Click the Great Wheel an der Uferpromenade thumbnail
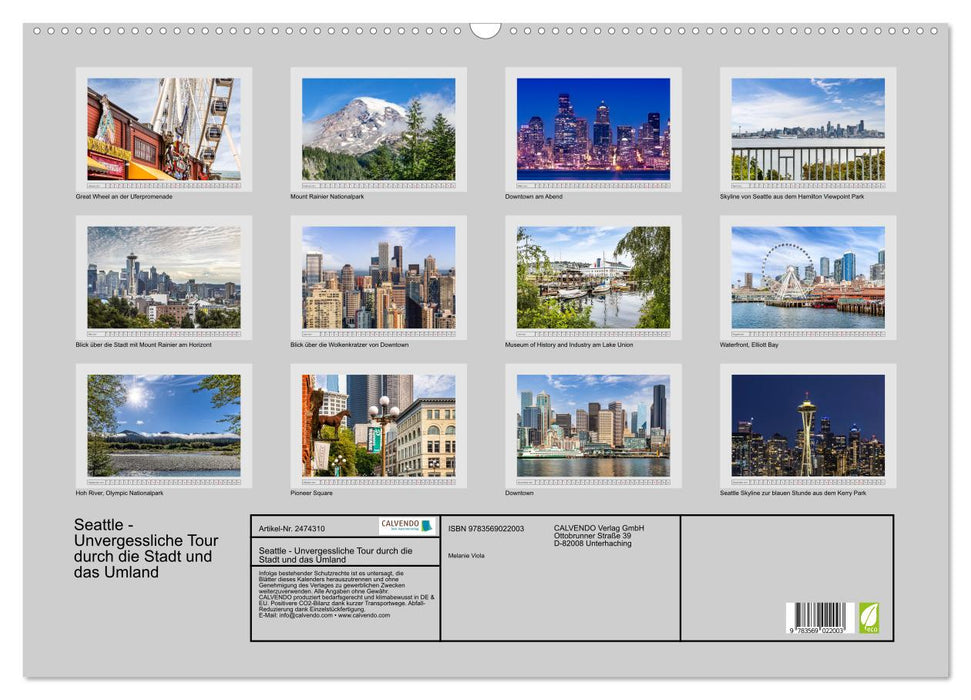Viewport: 971px width, 700px height. [163, 129]
